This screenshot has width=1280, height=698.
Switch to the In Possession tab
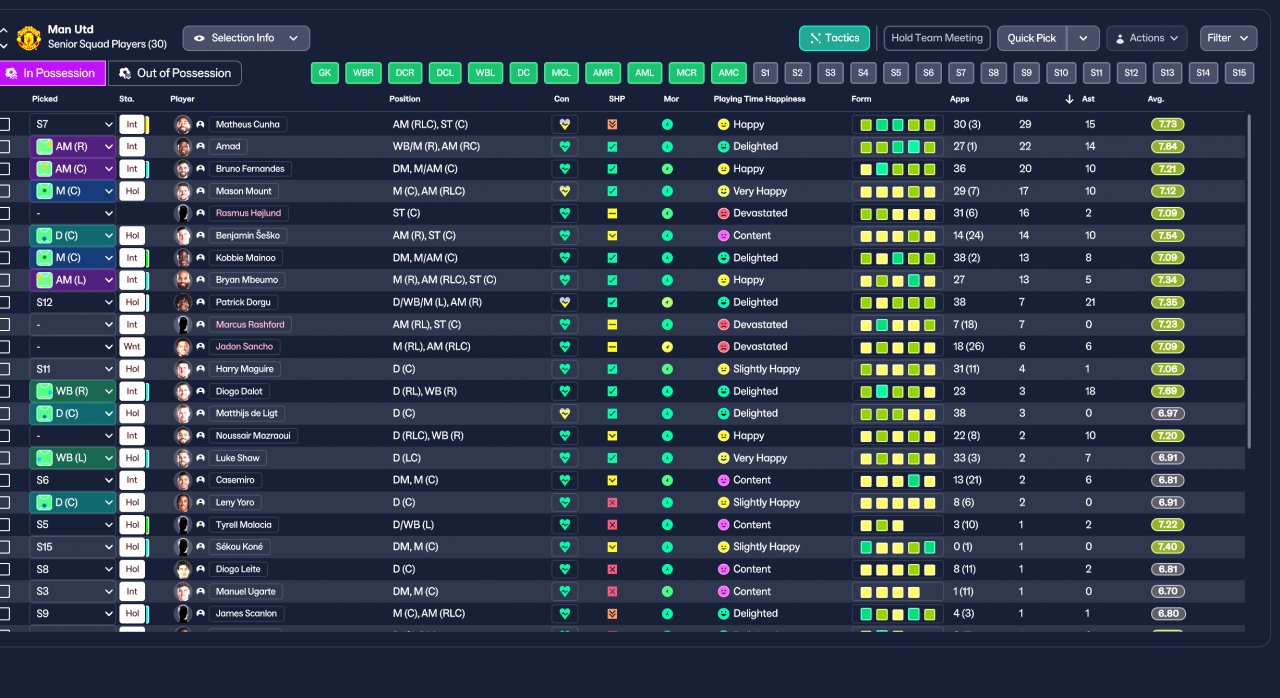[x=52, y=73]
